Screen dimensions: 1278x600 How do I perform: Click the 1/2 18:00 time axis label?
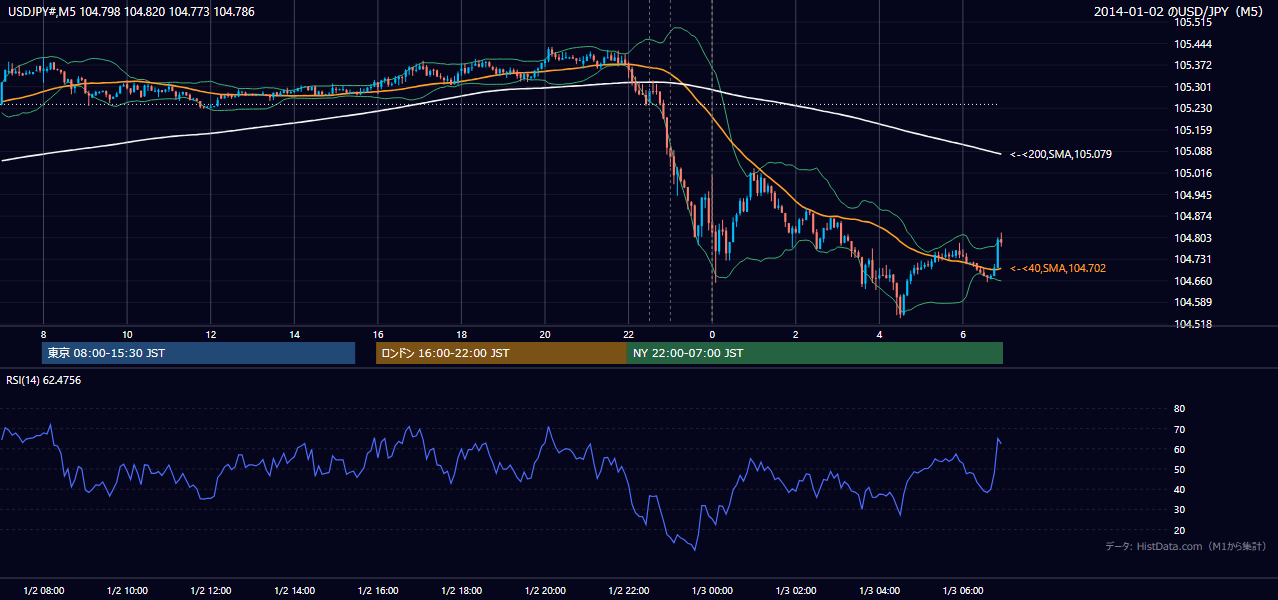pos(461,591)
